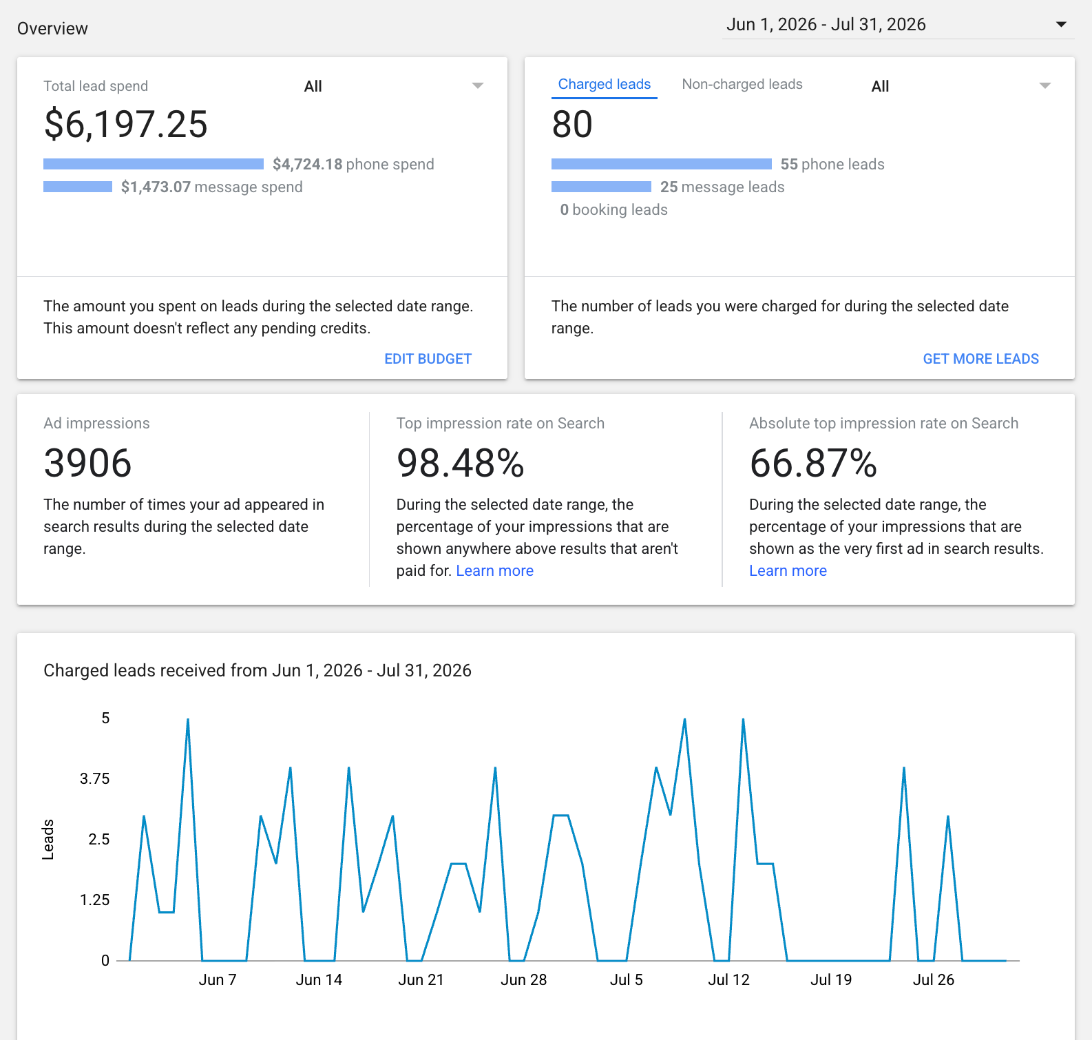This screenshot has width=1092, height=1040.
Task: Click the Jul 19 axis label
Action: (831, 979)
